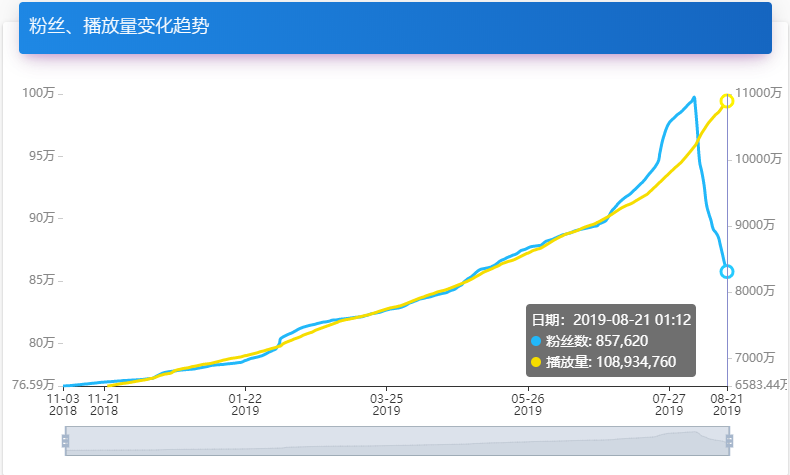The width and height of the screenshot is (790, 475).
Task: Click the 03-25 2019 date axis label
Action: point(386,403)
